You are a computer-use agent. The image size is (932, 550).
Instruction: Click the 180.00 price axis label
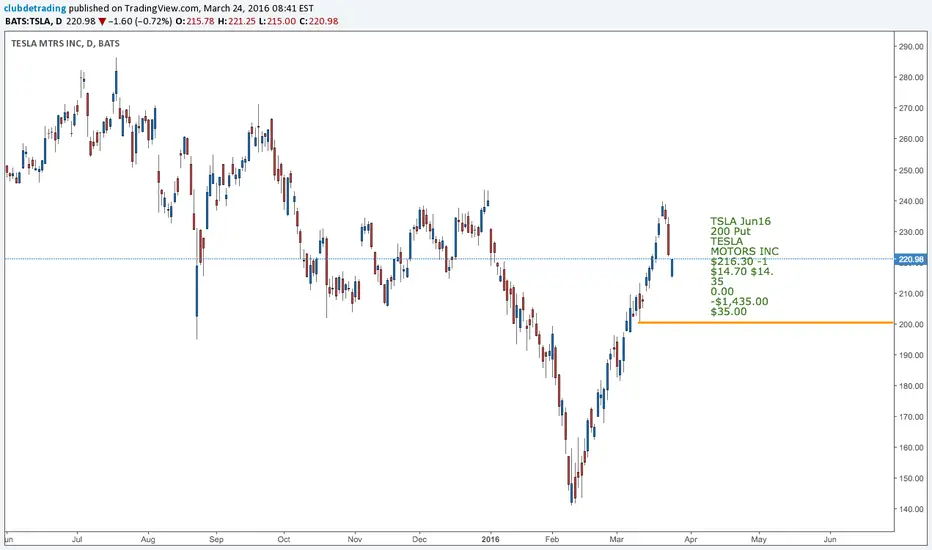911,386
